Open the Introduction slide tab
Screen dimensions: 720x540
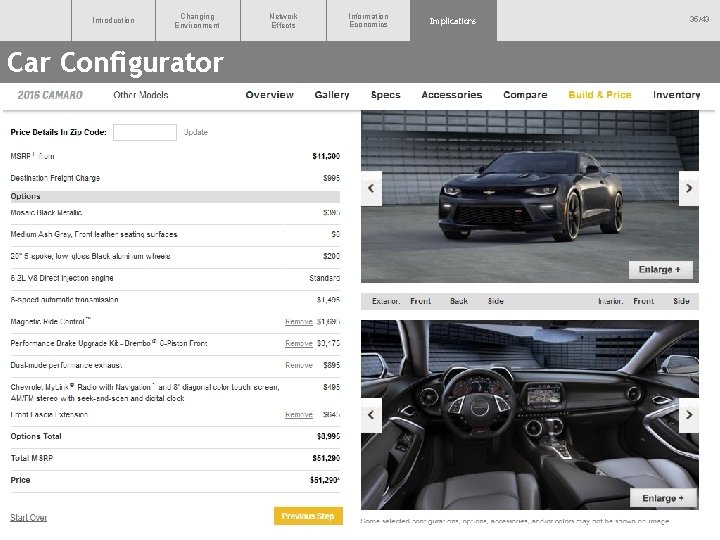pyautogui.click(x=113, y=21)
